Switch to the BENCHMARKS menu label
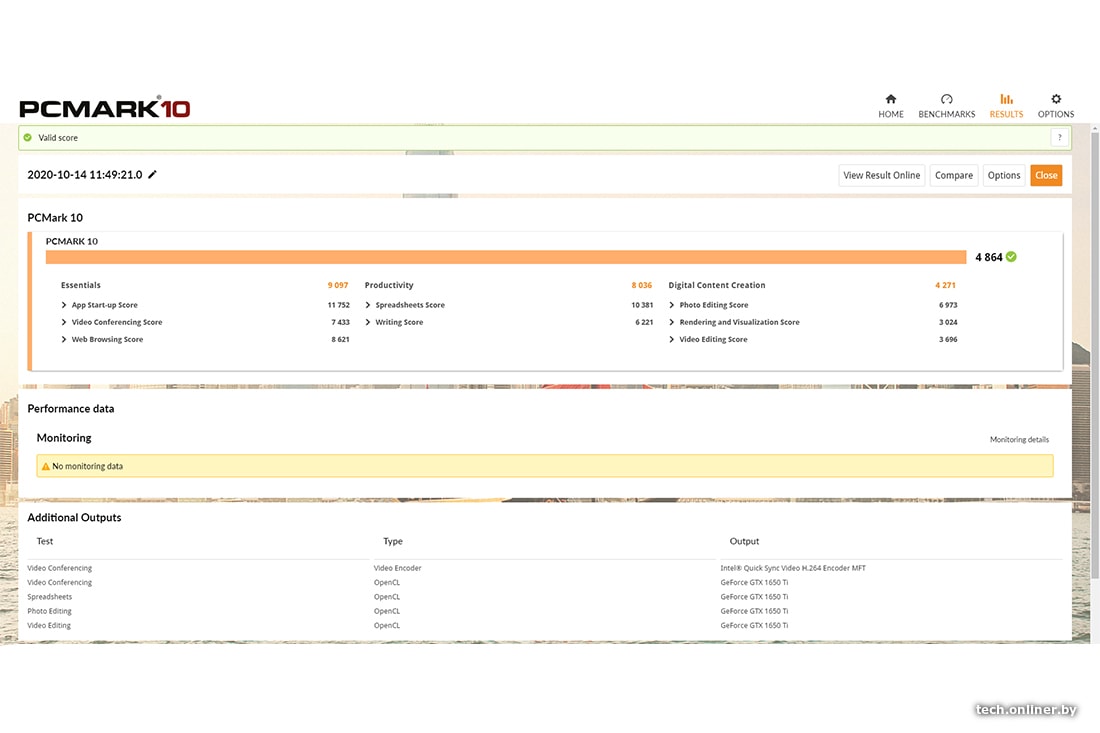Image resolution: width=1100 pixels, height=733 pixels. [946, 114]
